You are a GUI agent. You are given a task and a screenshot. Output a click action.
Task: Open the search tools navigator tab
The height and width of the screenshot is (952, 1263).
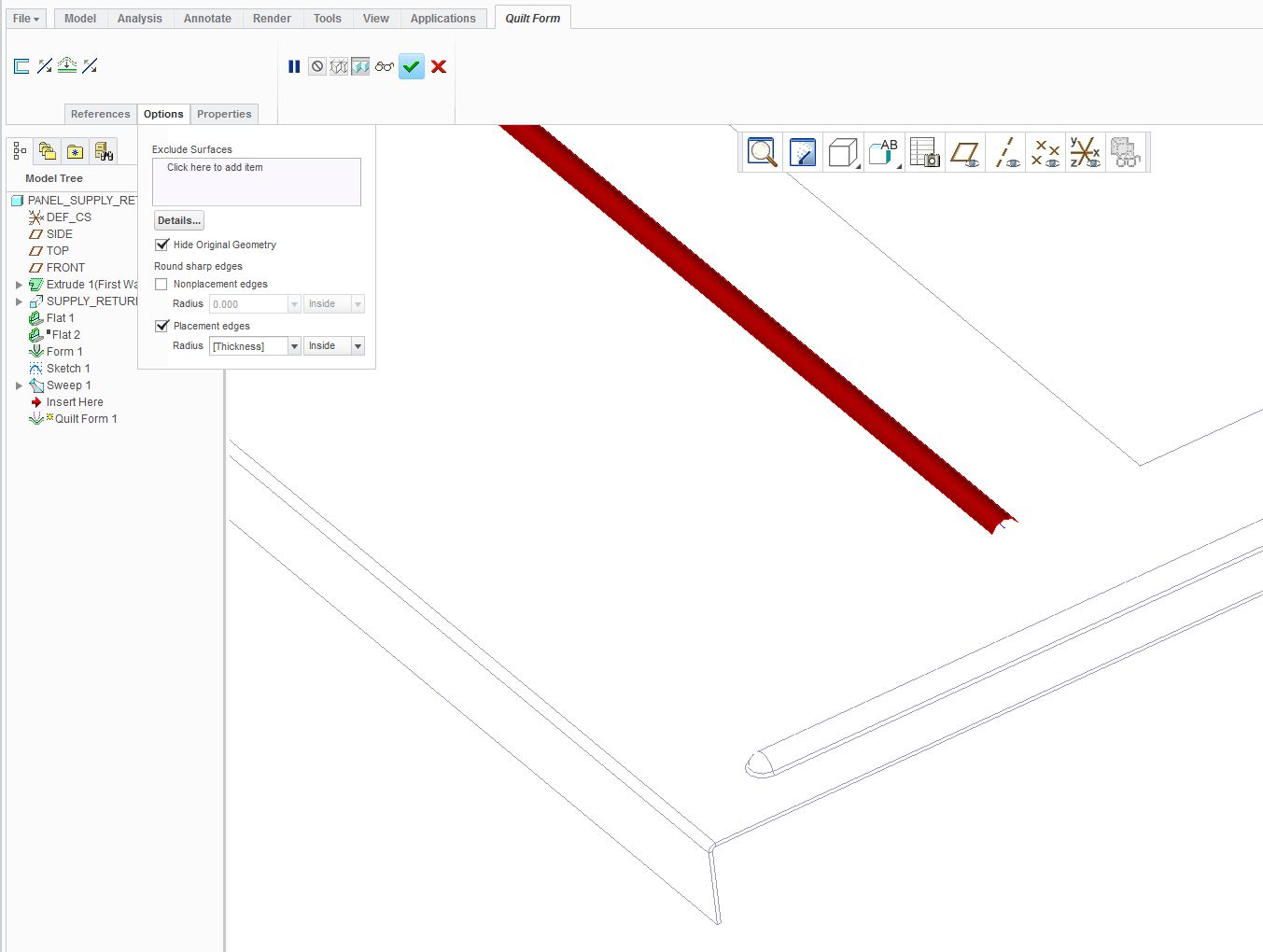tap(105, 151)
